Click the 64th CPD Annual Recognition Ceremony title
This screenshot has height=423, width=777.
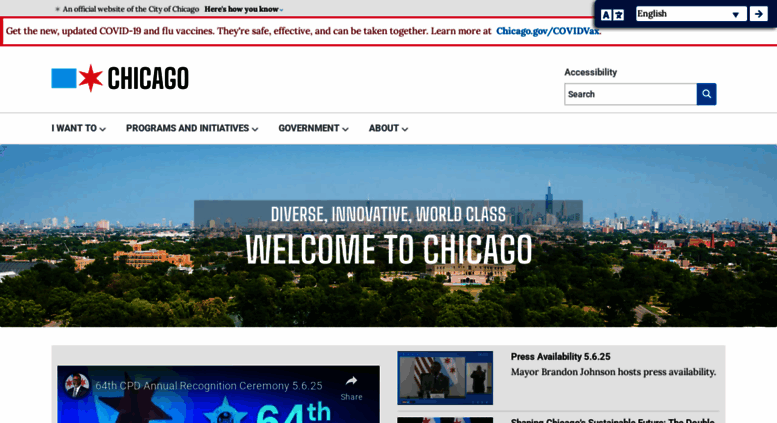pyautogui.click(x=209, y=385)
